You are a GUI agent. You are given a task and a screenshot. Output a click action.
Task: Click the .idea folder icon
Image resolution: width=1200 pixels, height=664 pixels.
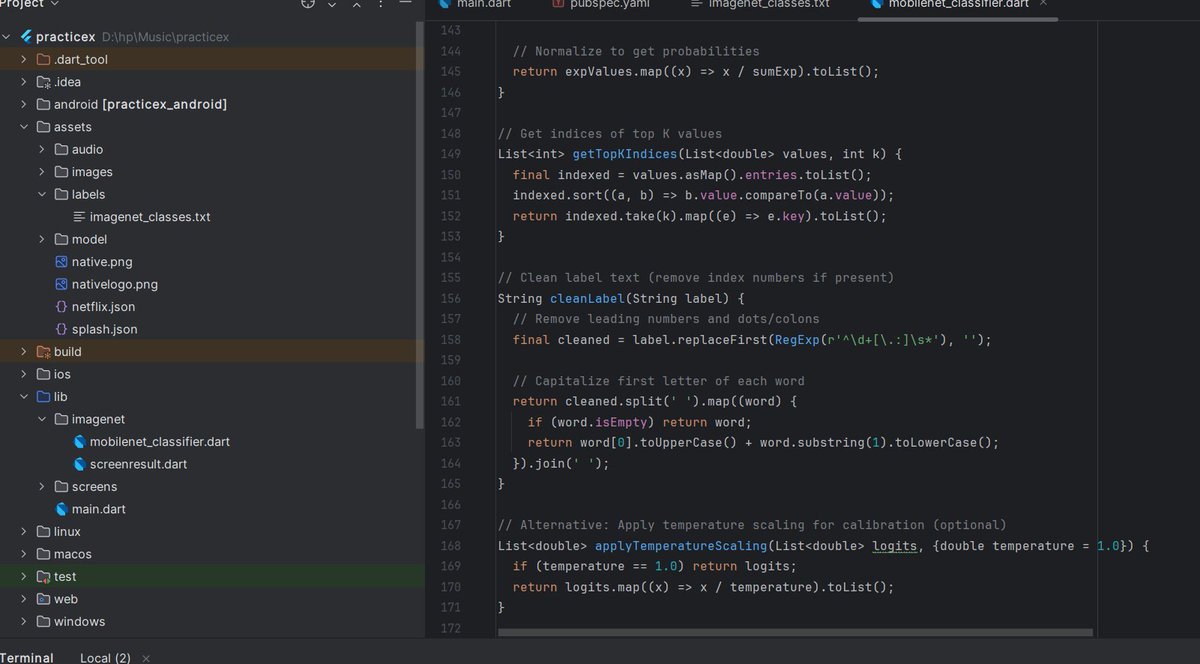coord(44,82)
